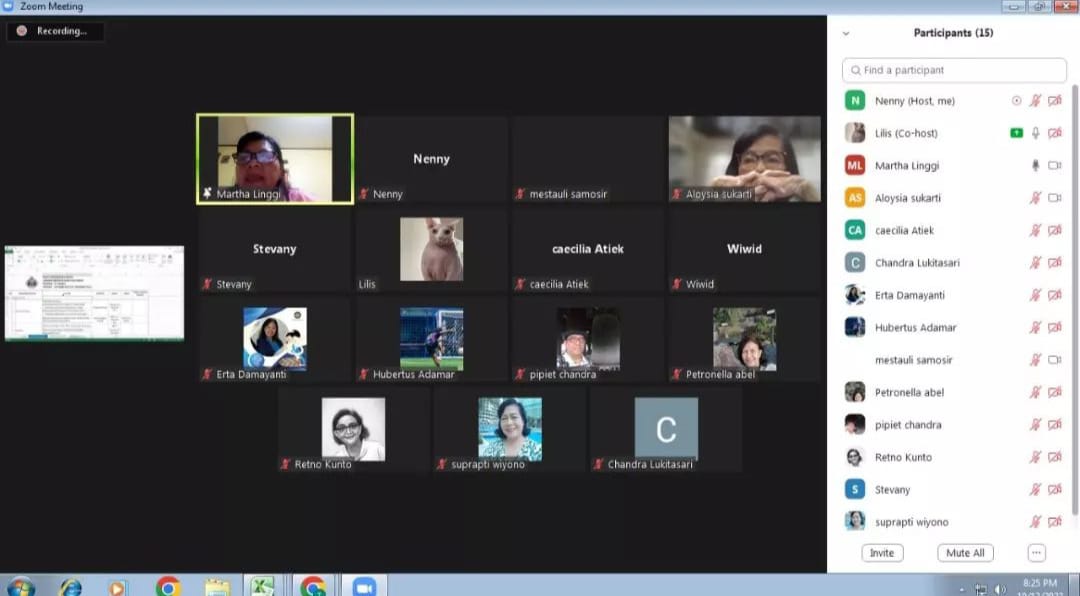Click Chandra Lukitasari's disabled camera icon
This screenshot has height=596, width=1080.
tap(1054, 263)
